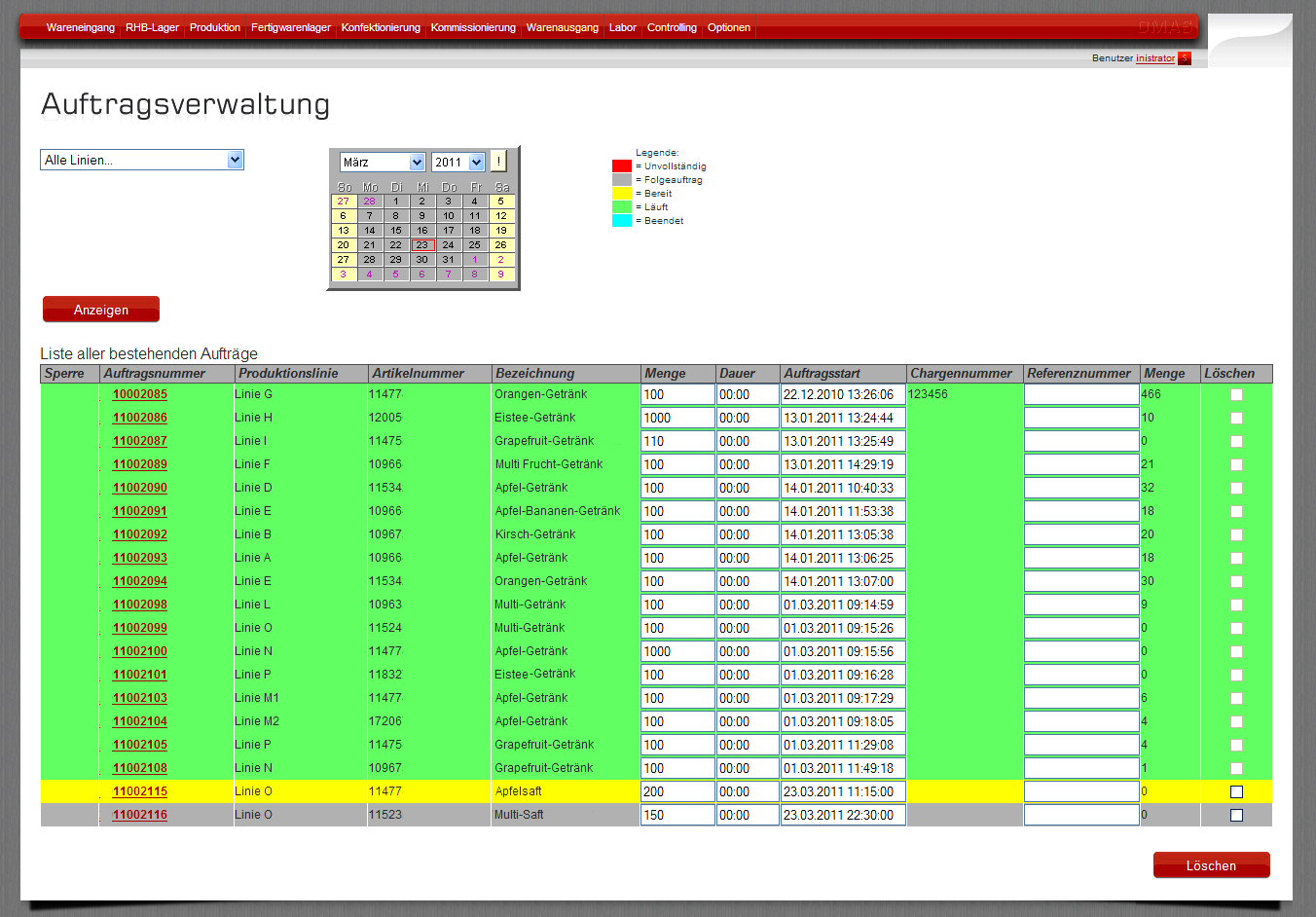Go to the Controlling menu
1316x917 pixels.
coord(672,27)
